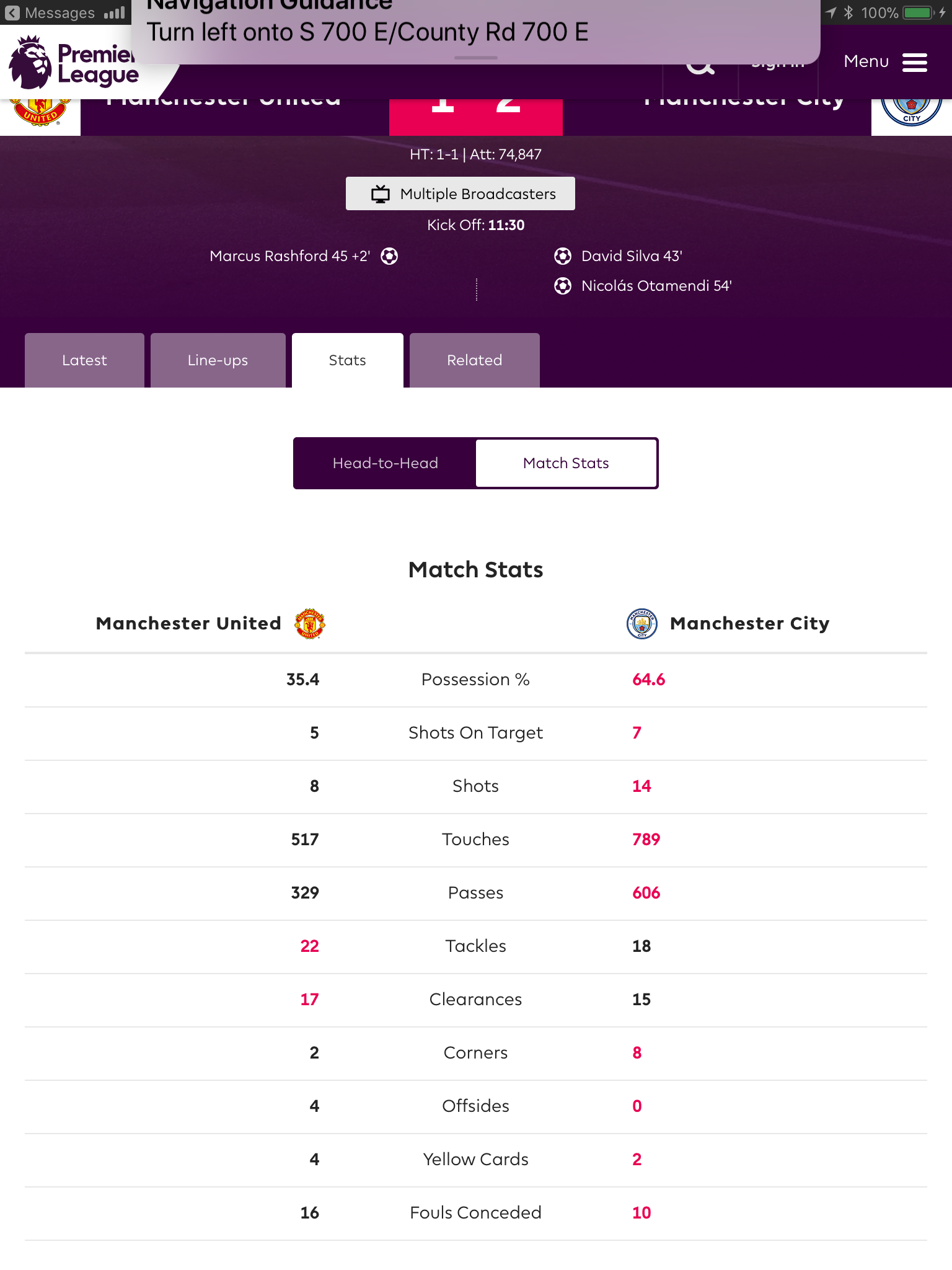Select the Match Stats toggle
The height and width of the screenshot is (1270, 952).
(566, 463)
